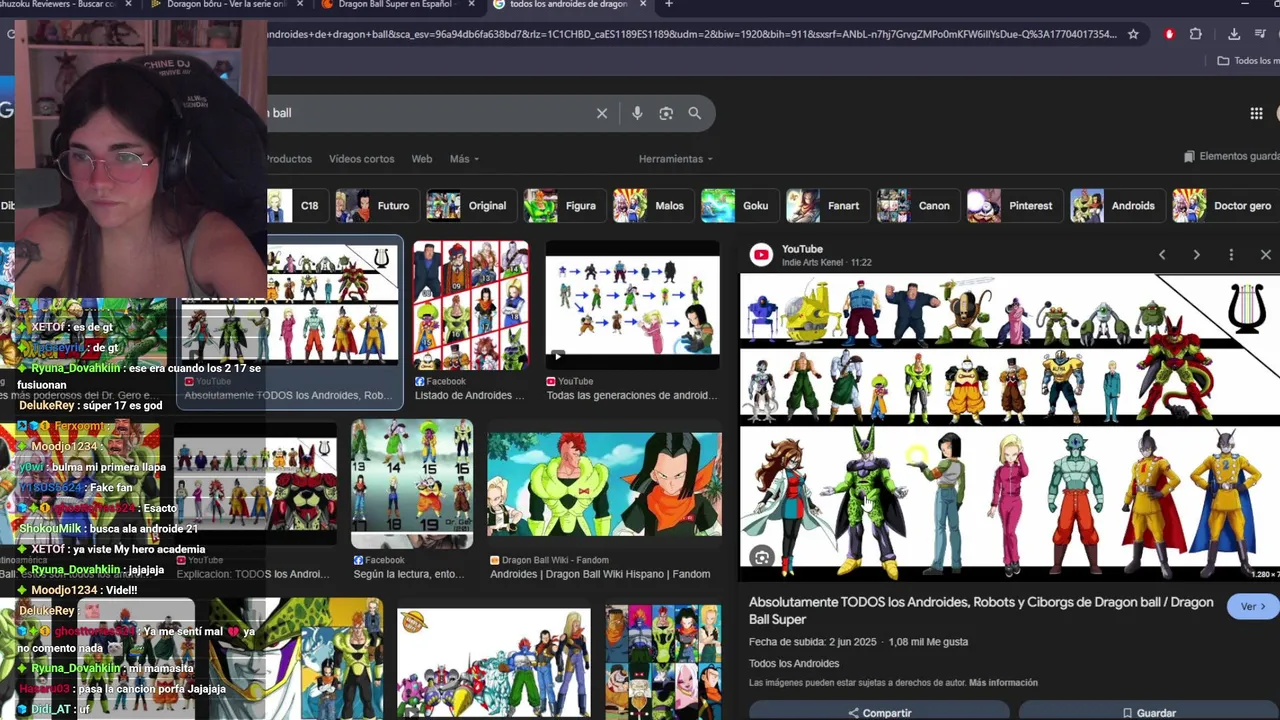The width and height of the screenshot is (1280, 720).
Task: Select the 'Web' search filter
Action: click(422, 159)
